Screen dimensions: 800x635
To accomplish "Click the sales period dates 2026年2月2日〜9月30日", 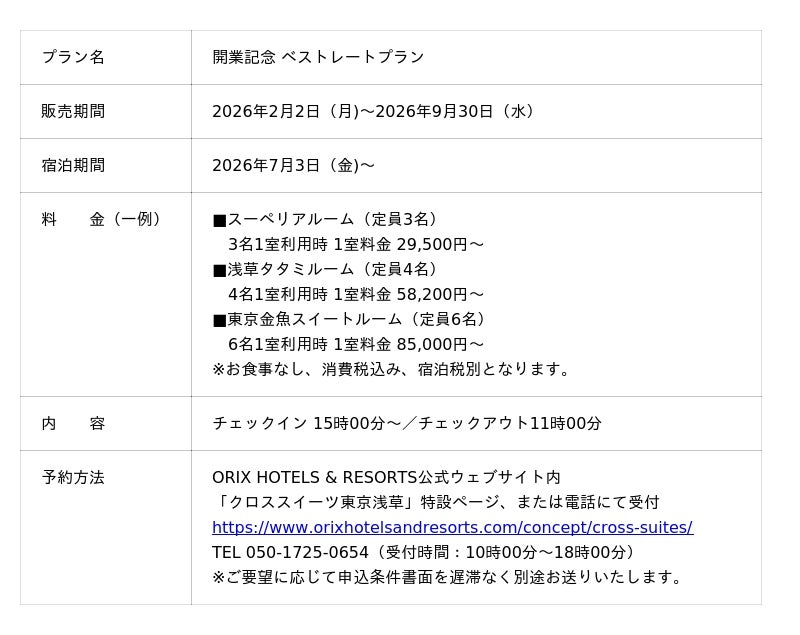I will (x=374, y=111).
